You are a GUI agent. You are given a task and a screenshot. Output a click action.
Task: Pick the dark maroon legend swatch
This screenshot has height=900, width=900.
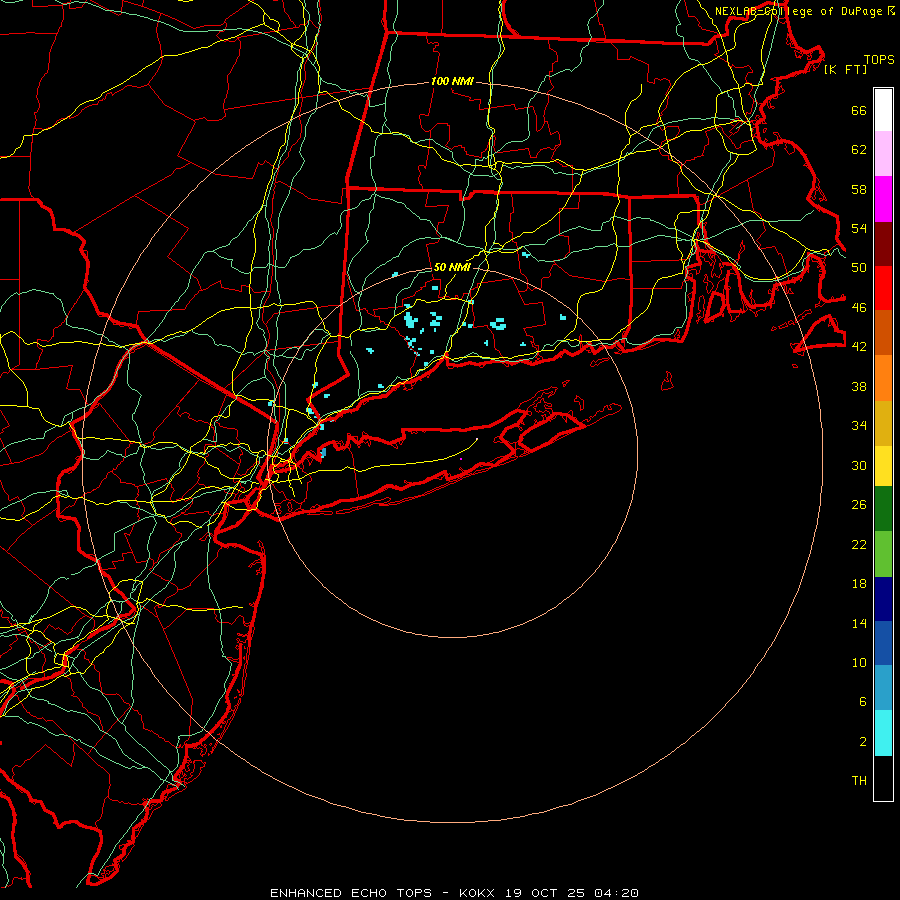pyautogui.click(x=883, y=244)
